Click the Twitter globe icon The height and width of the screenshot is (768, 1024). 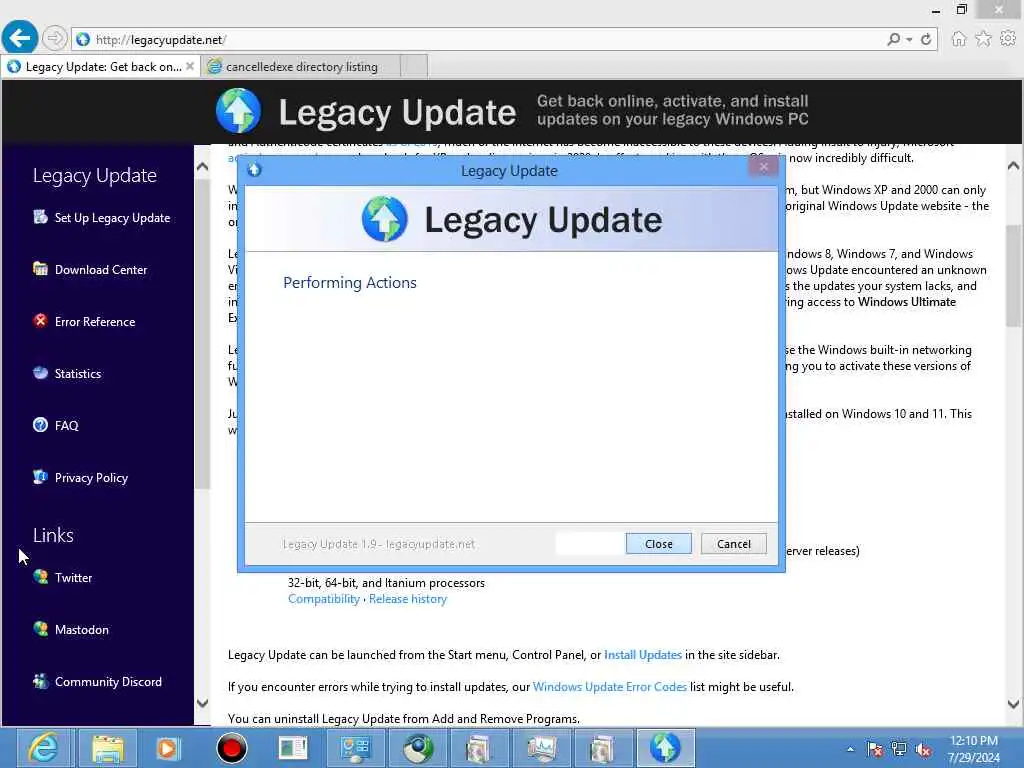pos(40,577)
